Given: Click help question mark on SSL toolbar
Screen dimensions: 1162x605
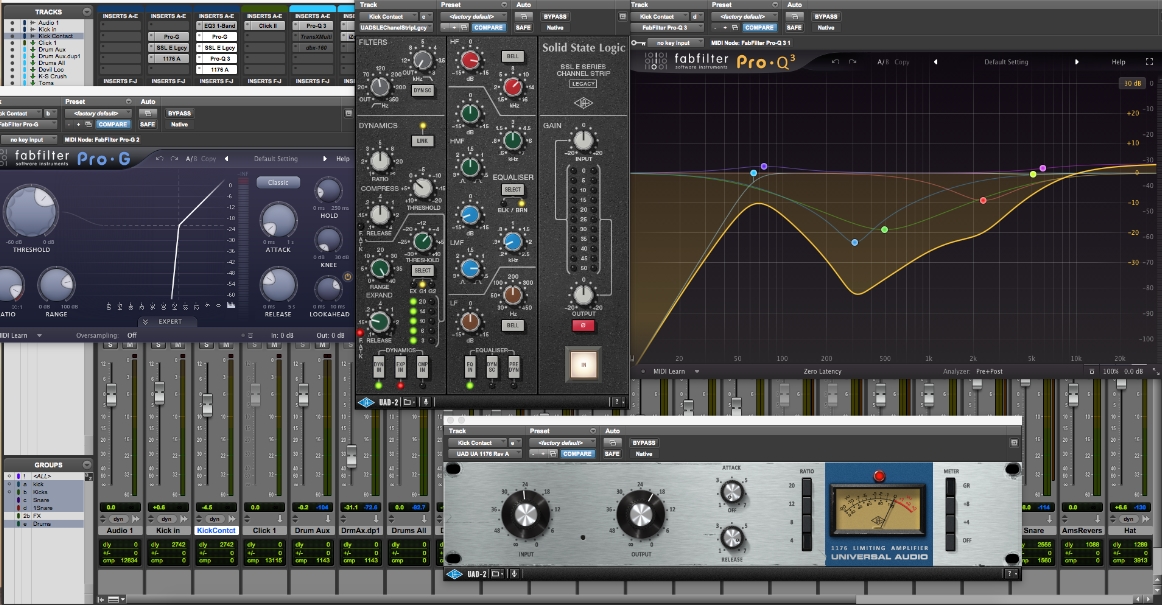Looking at the screenshot, I should [x=618, y=403].
